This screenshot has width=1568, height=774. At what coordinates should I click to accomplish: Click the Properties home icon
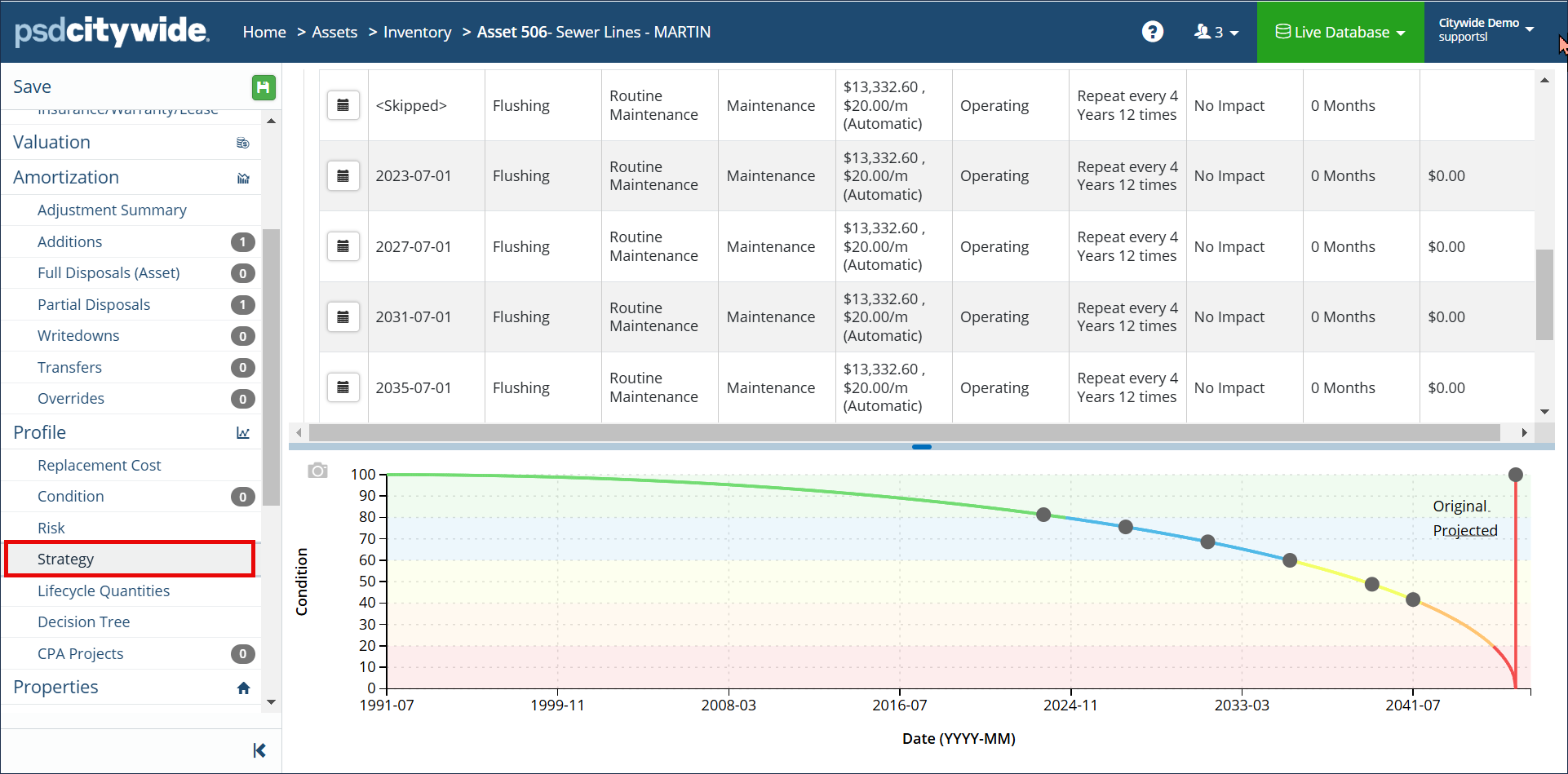(x=243, y=688)
